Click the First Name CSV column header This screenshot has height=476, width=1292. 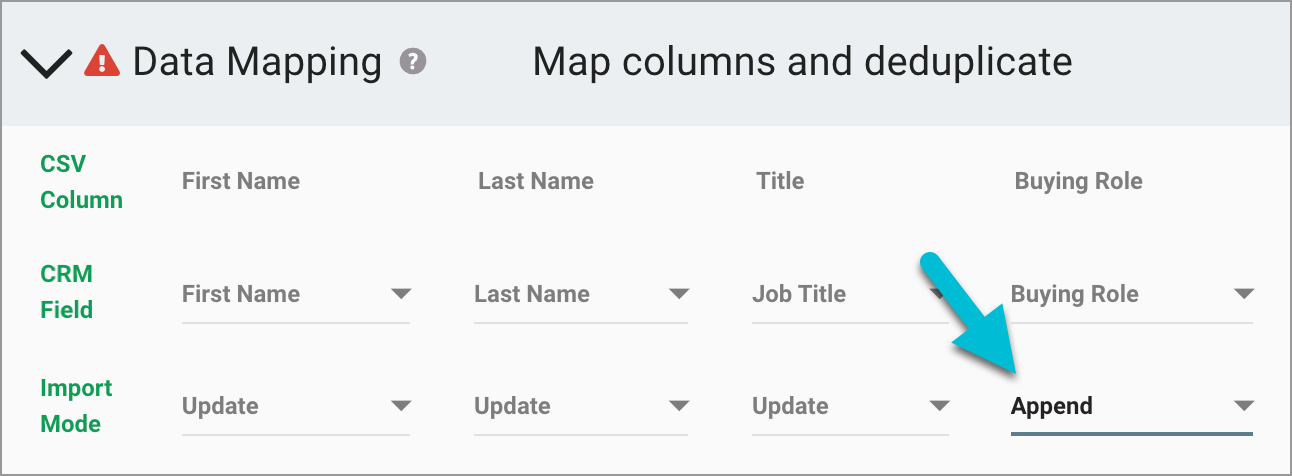tap(241, 181)
